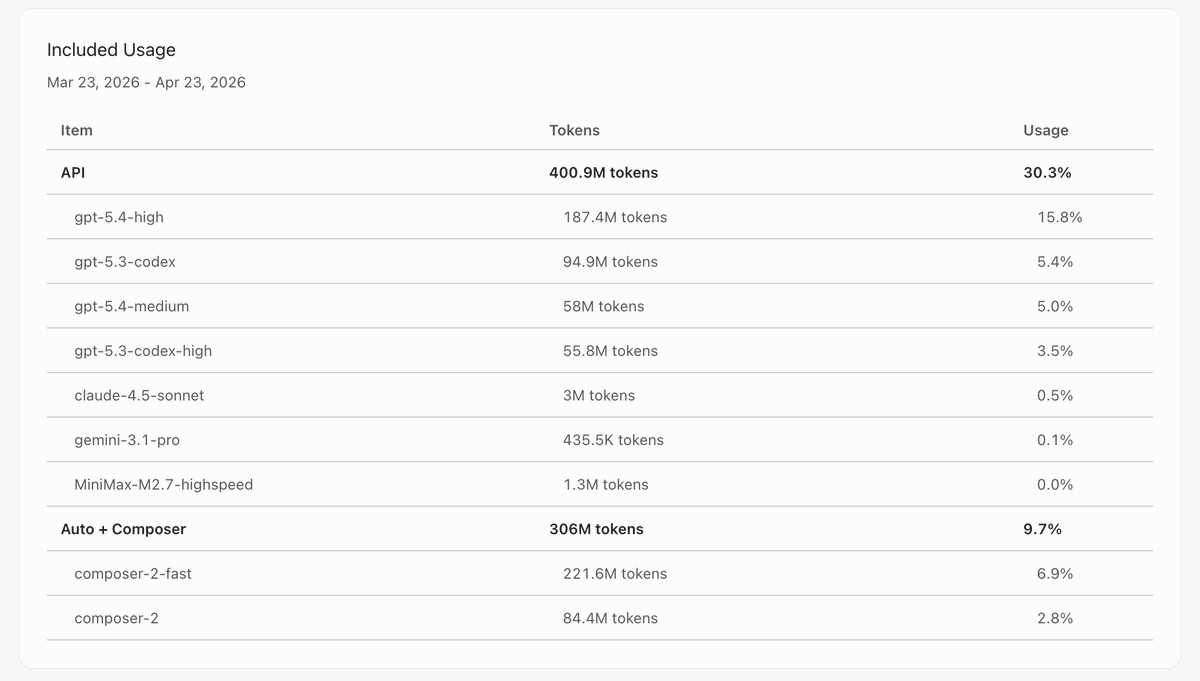Select the Auto + Composer group label
1200x681 pixels.
click(123, 529)
